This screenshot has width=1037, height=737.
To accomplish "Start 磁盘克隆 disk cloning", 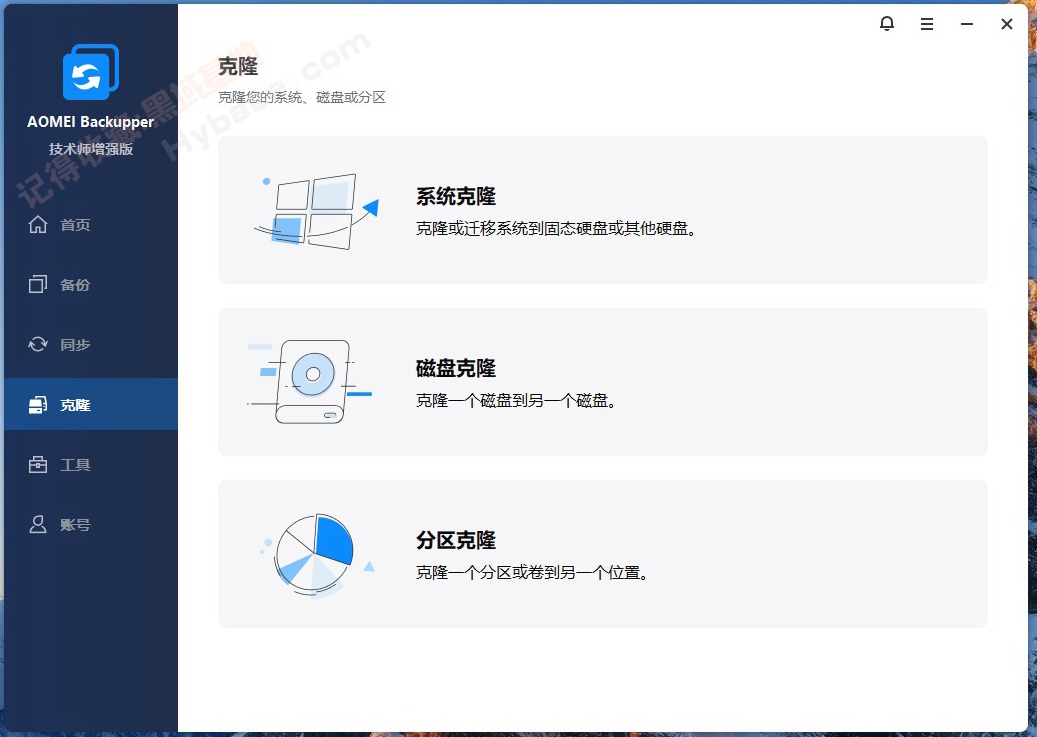I will (455, 368).
